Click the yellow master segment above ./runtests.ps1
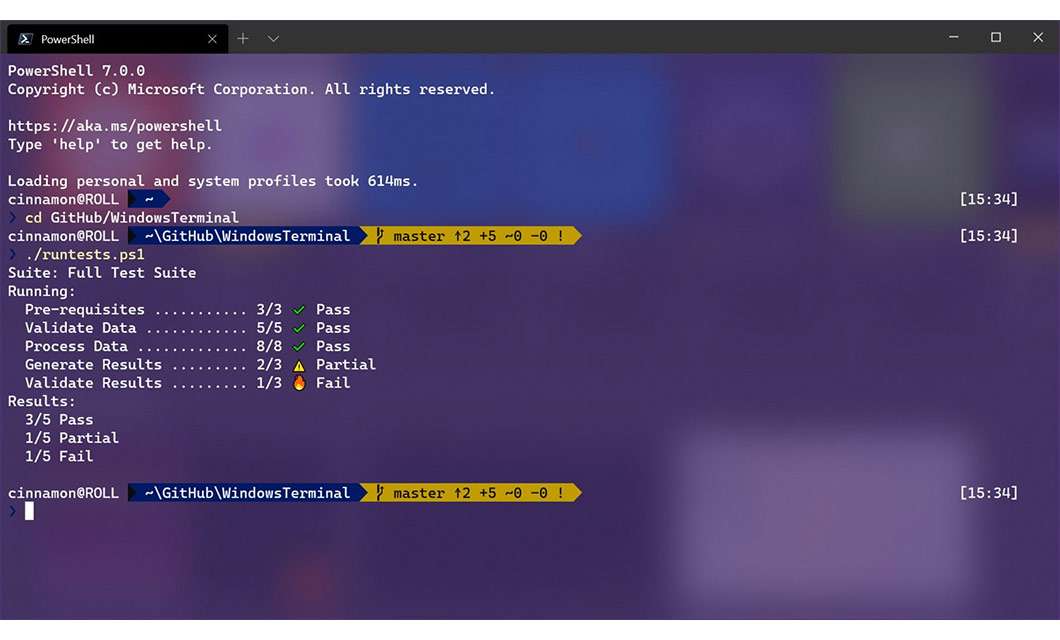The image size is (1060, 640). [470, 236]
